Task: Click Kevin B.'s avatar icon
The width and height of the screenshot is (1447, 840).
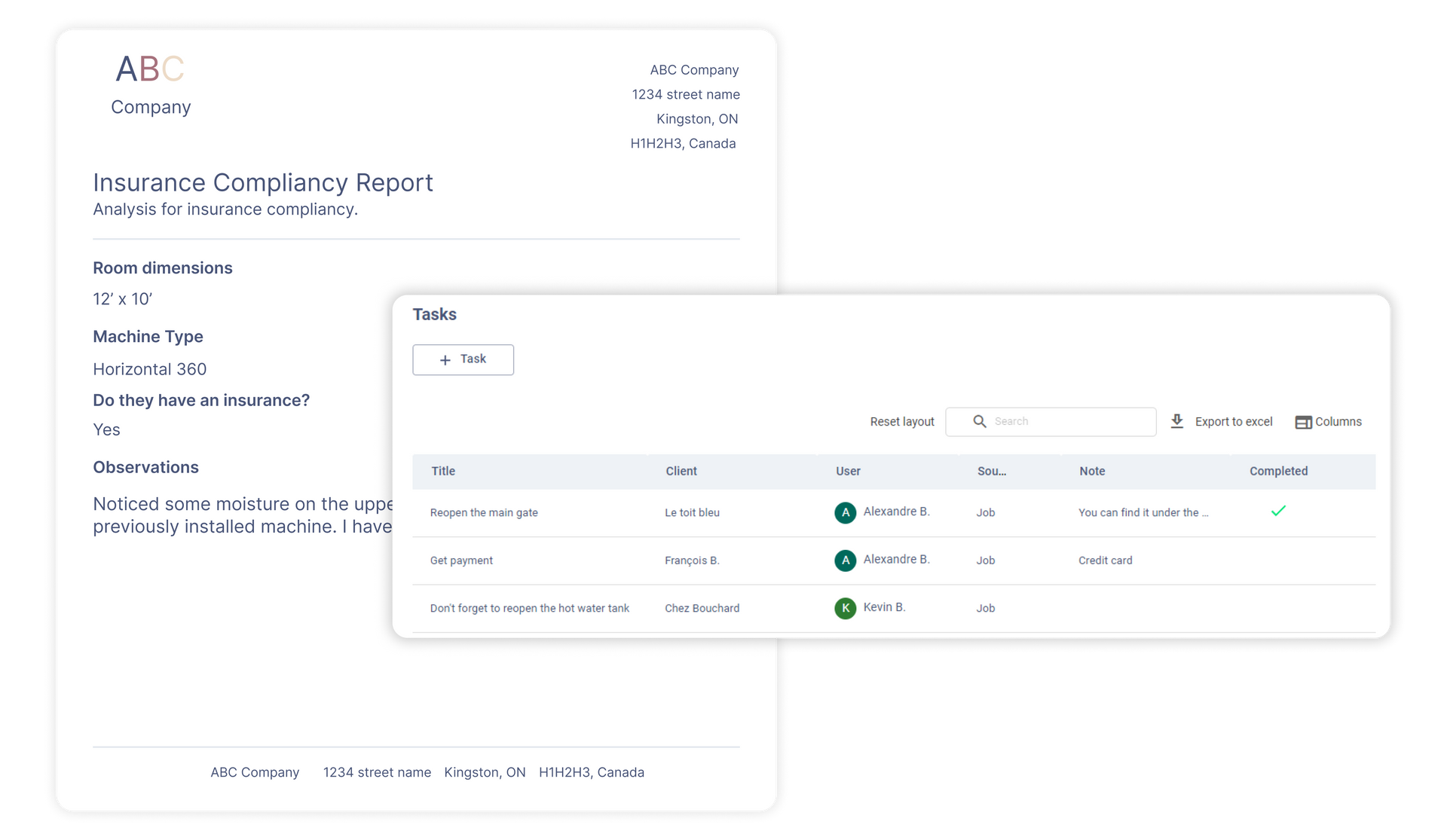Action: 846,608
